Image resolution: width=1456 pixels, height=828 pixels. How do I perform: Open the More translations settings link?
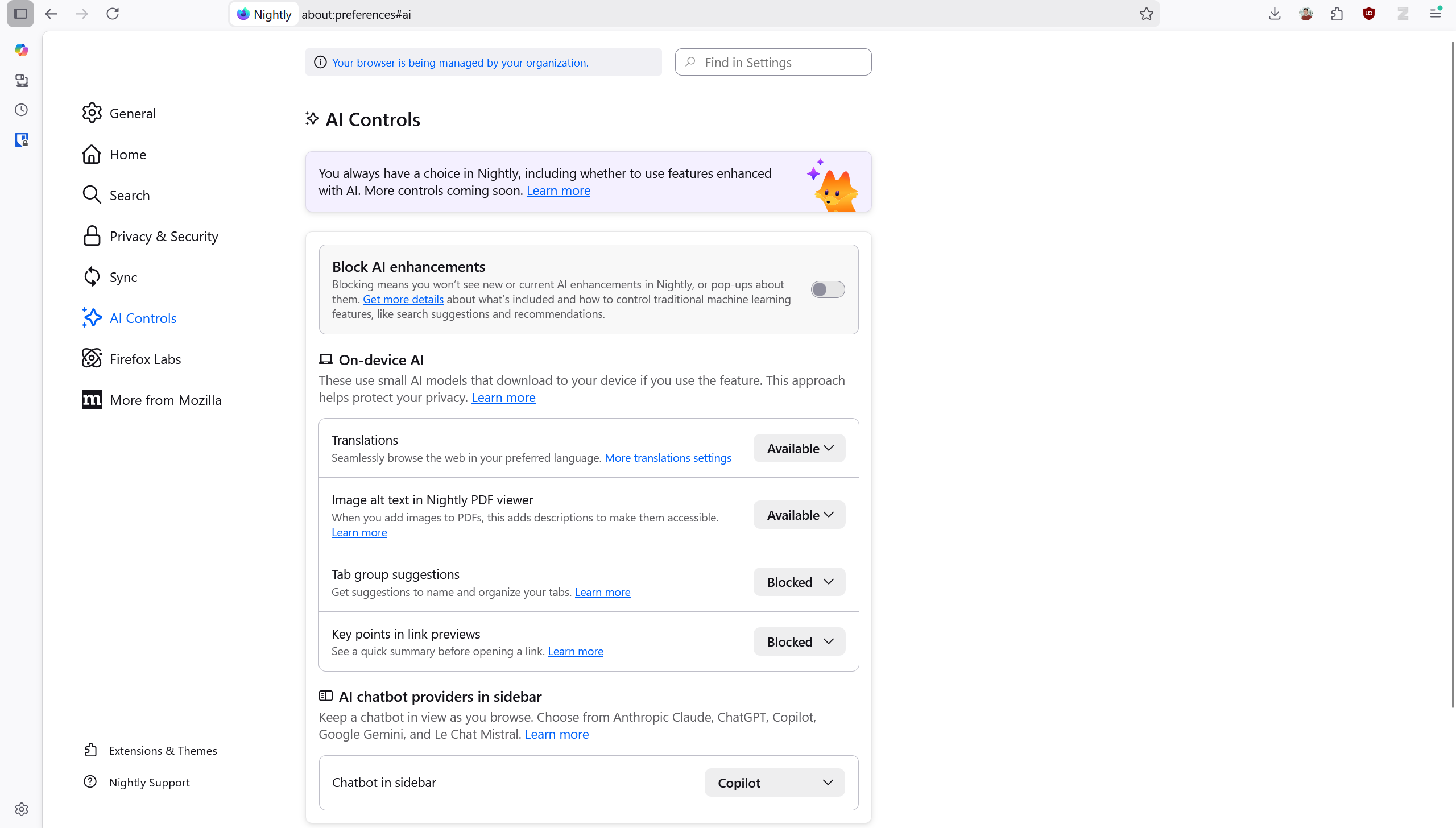click(x=668, y=458)
